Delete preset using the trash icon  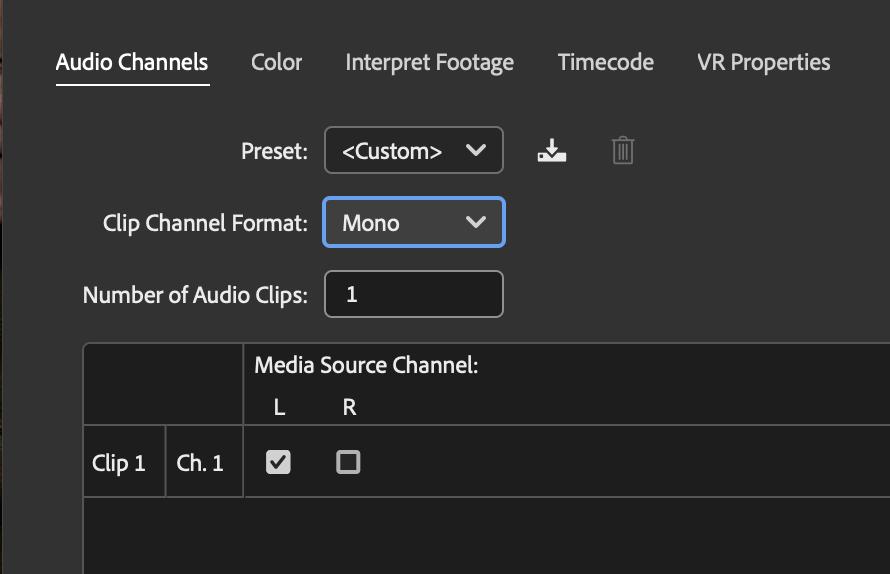coord(623,150)
